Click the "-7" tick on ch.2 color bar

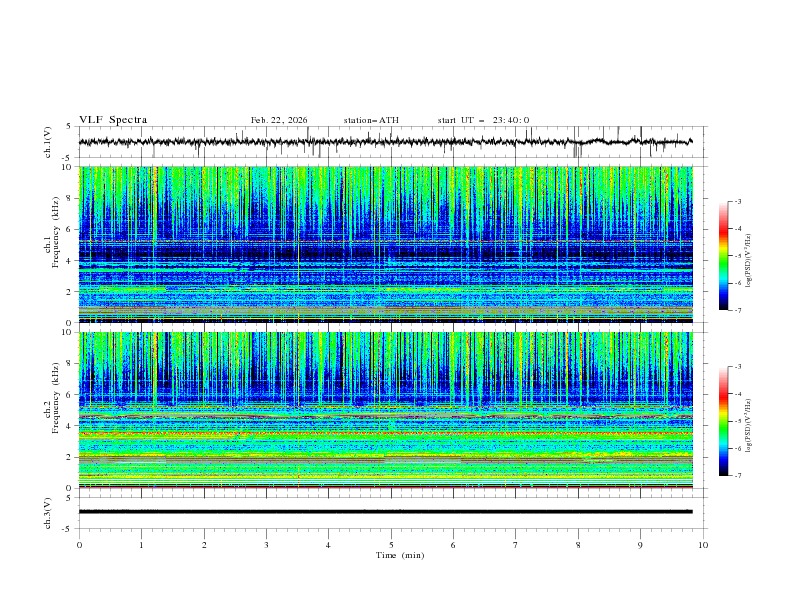(738, 476)
